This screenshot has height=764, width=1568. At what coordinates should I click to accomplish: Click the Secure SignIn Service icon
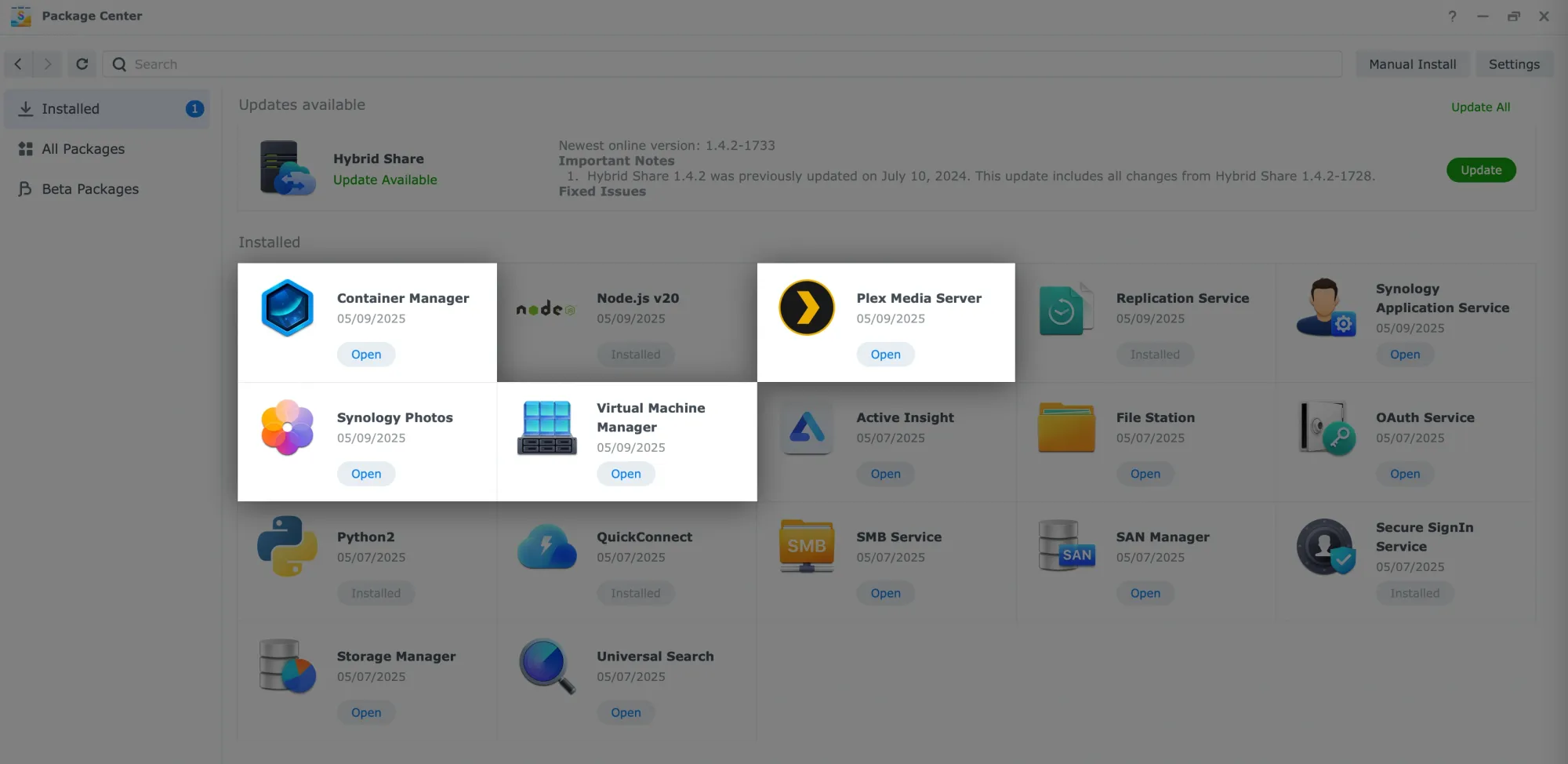1326,547
